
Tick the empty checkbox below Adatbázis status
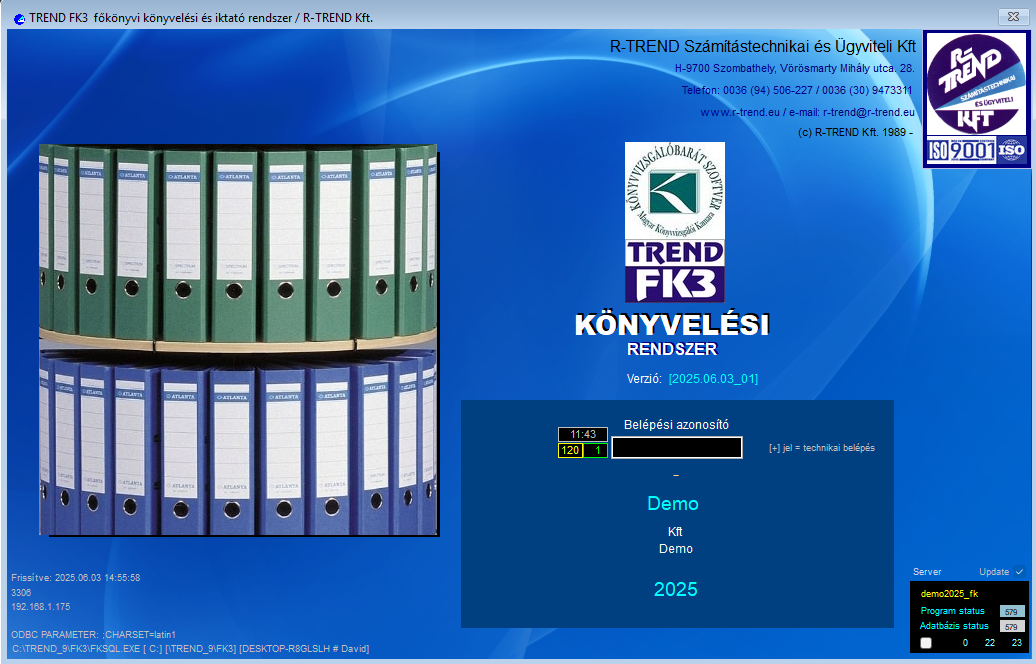(925, 643)
